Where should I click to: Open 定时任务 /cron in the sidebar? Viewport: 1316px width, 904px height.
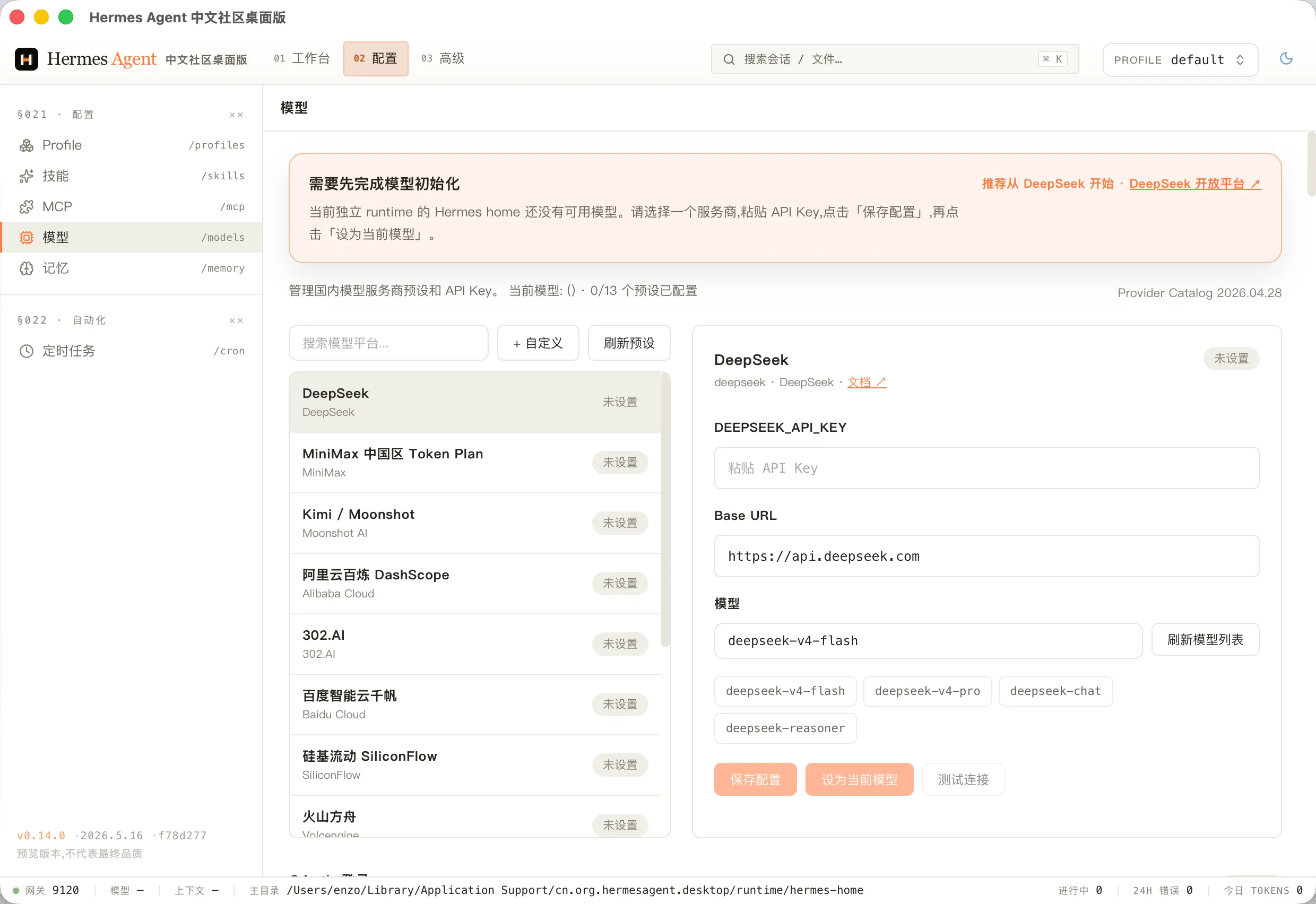tap(132, 351)
